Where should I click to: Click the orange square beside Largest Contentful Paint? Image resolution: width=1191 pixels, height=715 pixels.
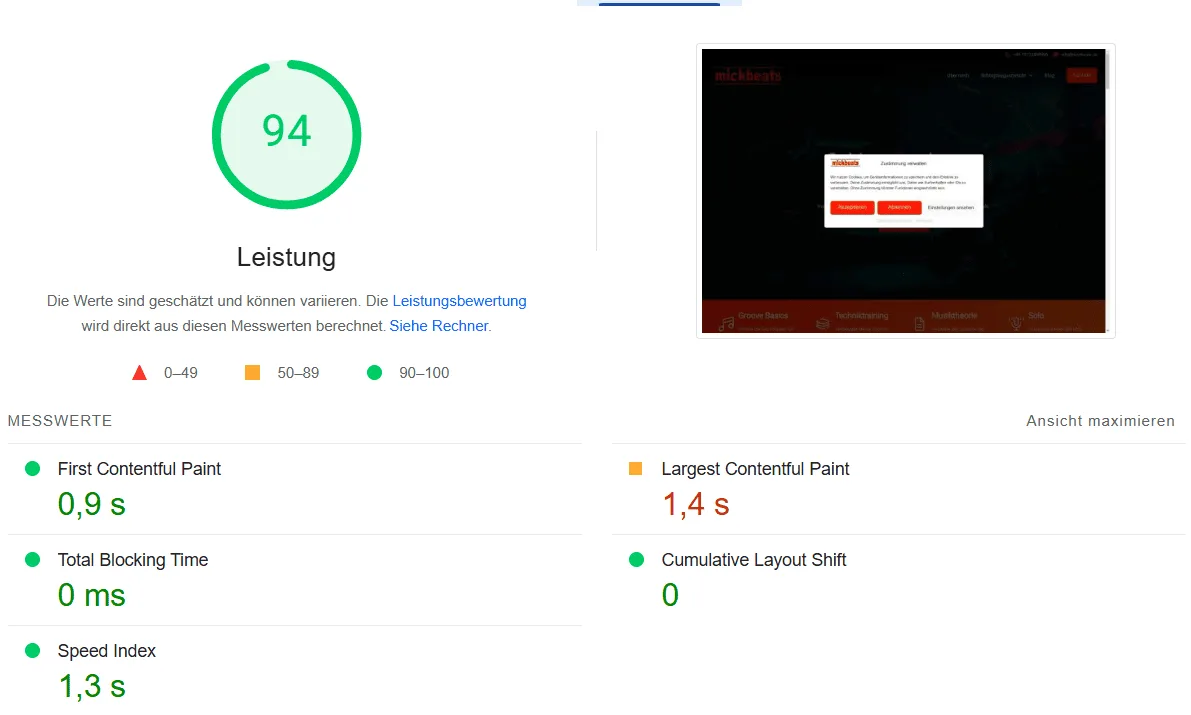click(x=636, y=469)
